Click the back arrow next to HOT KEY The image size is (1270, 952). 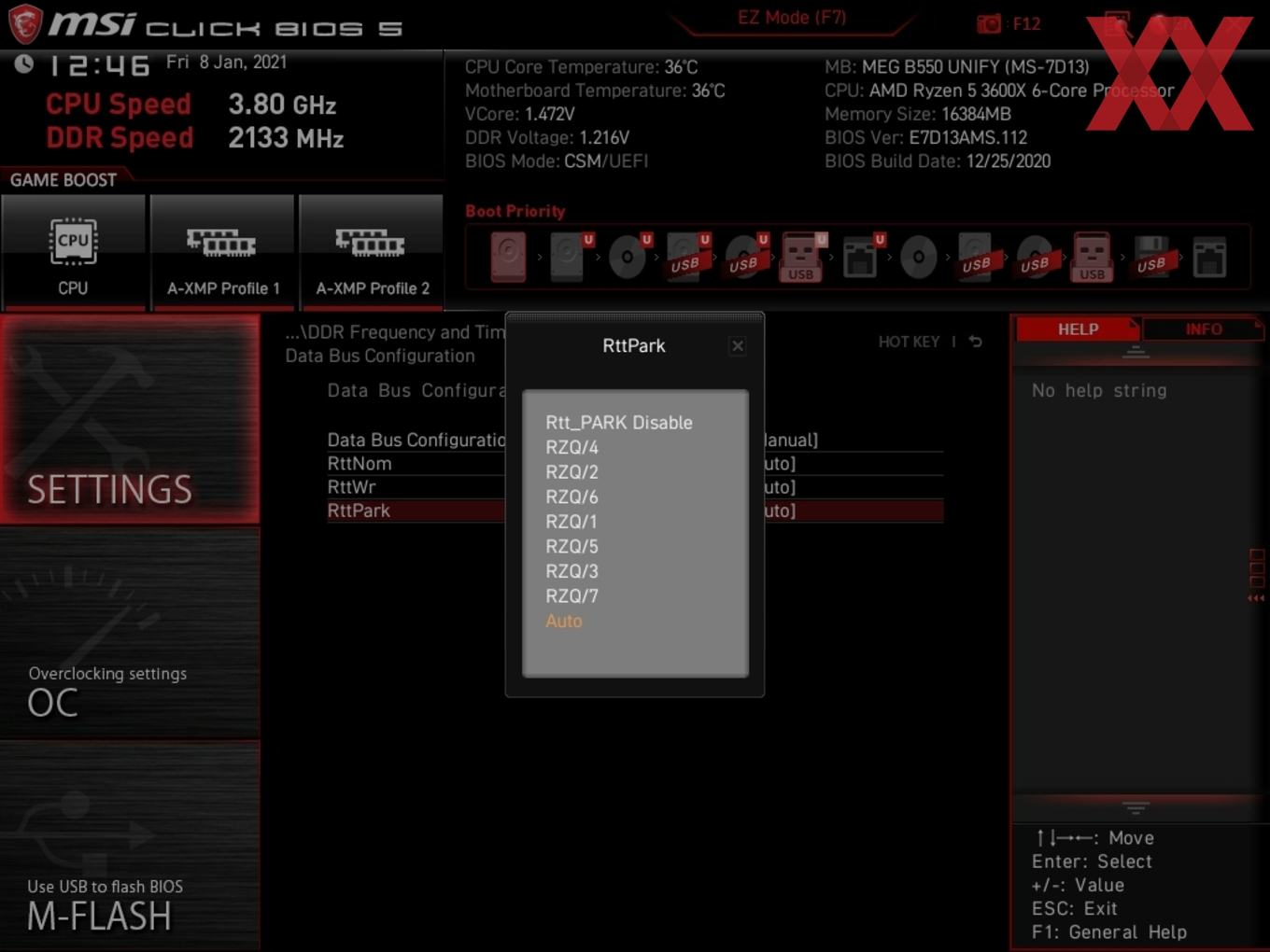pos(976,342)
